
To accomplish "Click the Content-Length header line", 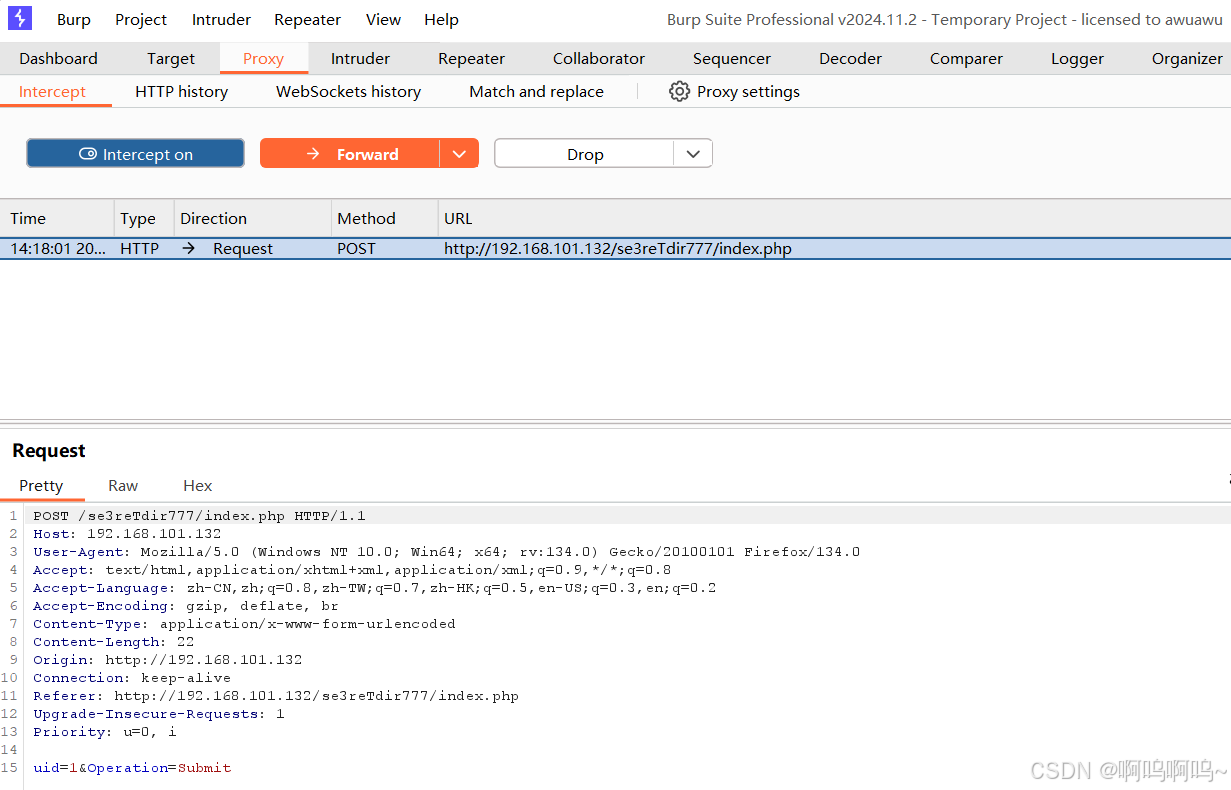I will pos(113,642).
